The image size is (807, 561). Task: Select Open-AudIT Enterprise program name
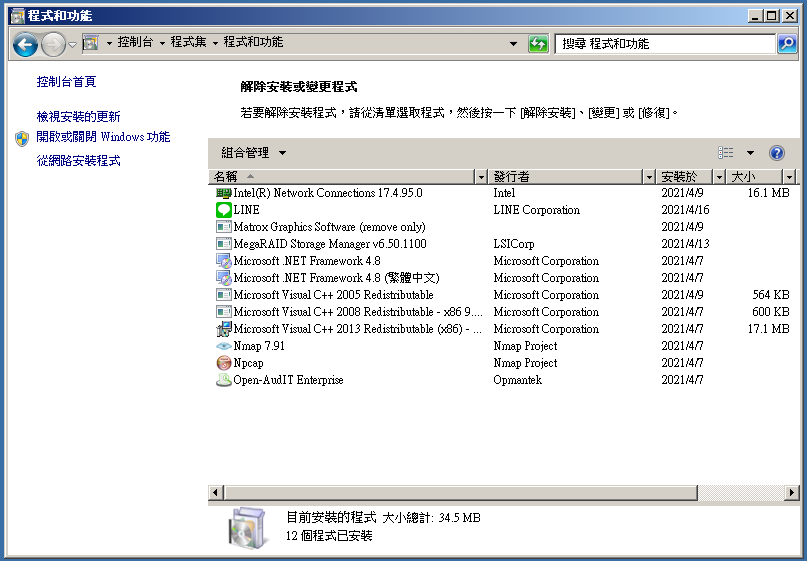click(288, 380)
